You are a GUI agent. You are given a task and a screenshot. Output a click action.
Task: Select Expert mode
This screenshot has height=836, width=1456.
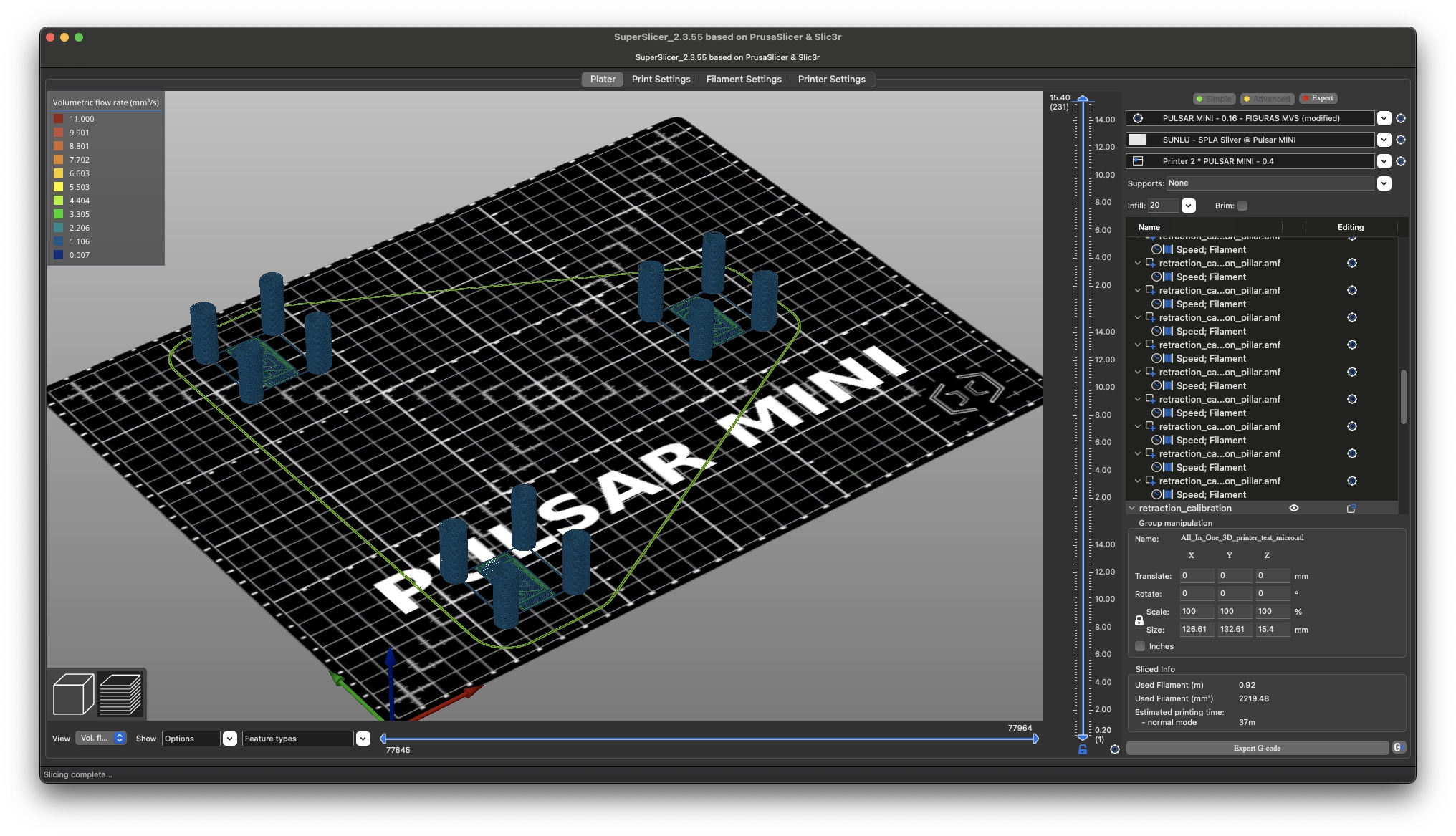click(x=1318, y=98)
